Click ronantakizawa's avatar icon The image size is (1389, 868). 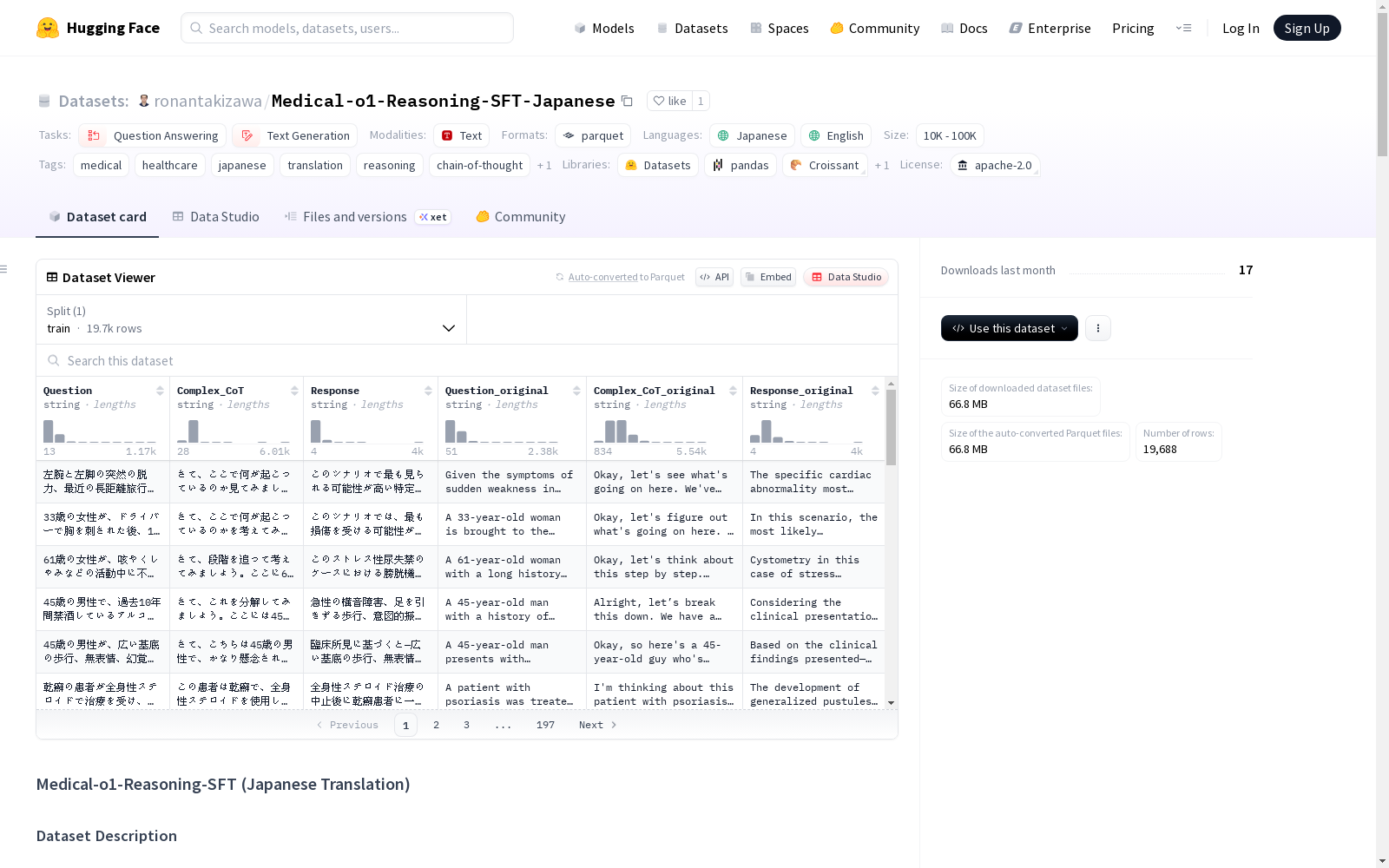click(144, 101)
